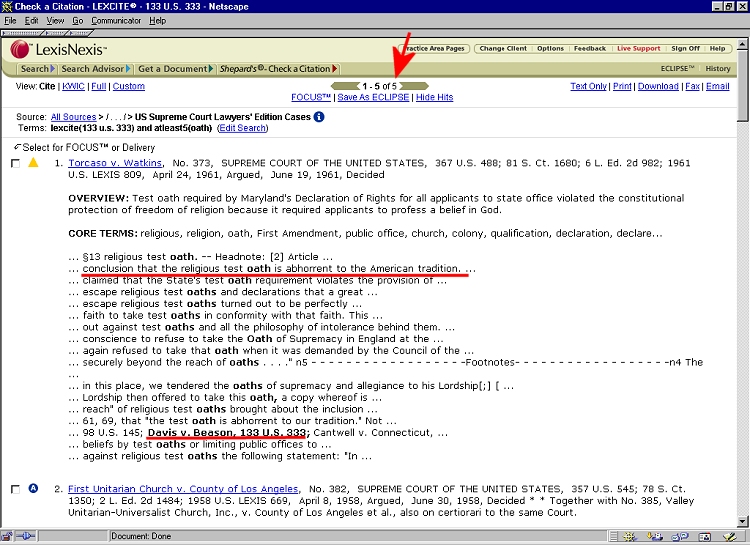Switch to KWIC view
Viewport: 750px width, 545px height.
73,86
